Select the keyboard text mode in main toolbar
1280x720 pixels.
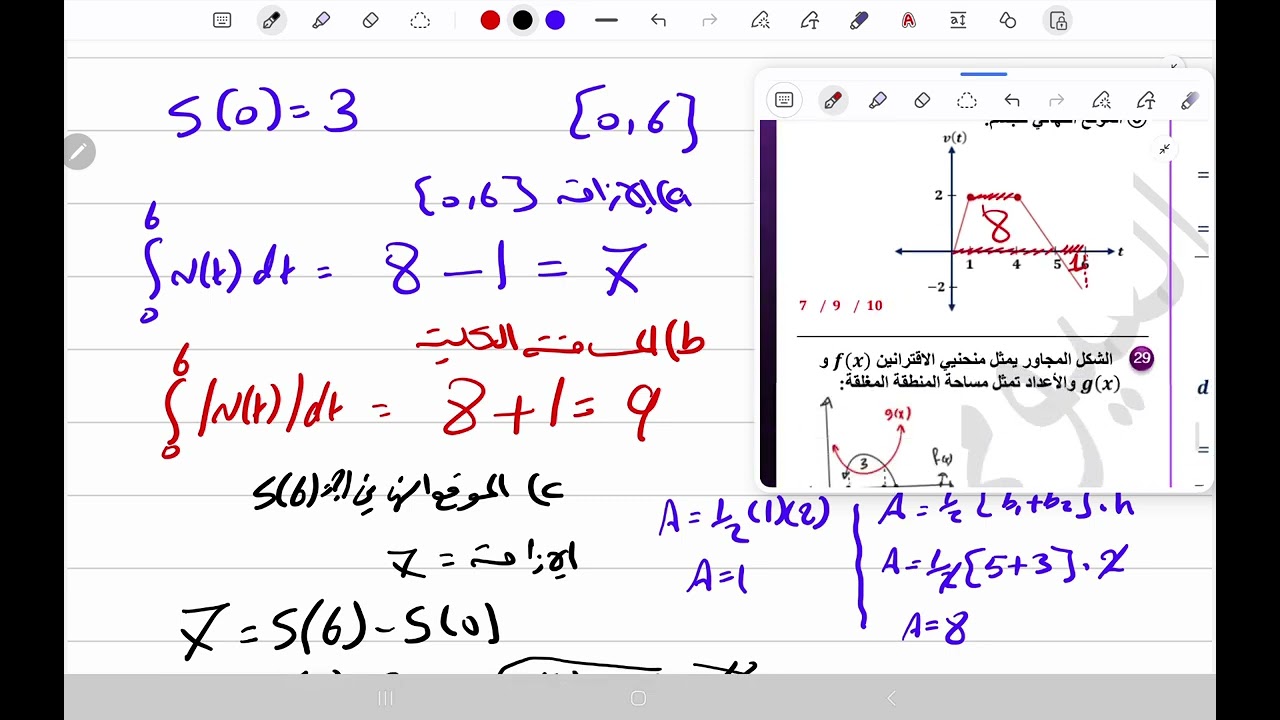coord(222,20)
